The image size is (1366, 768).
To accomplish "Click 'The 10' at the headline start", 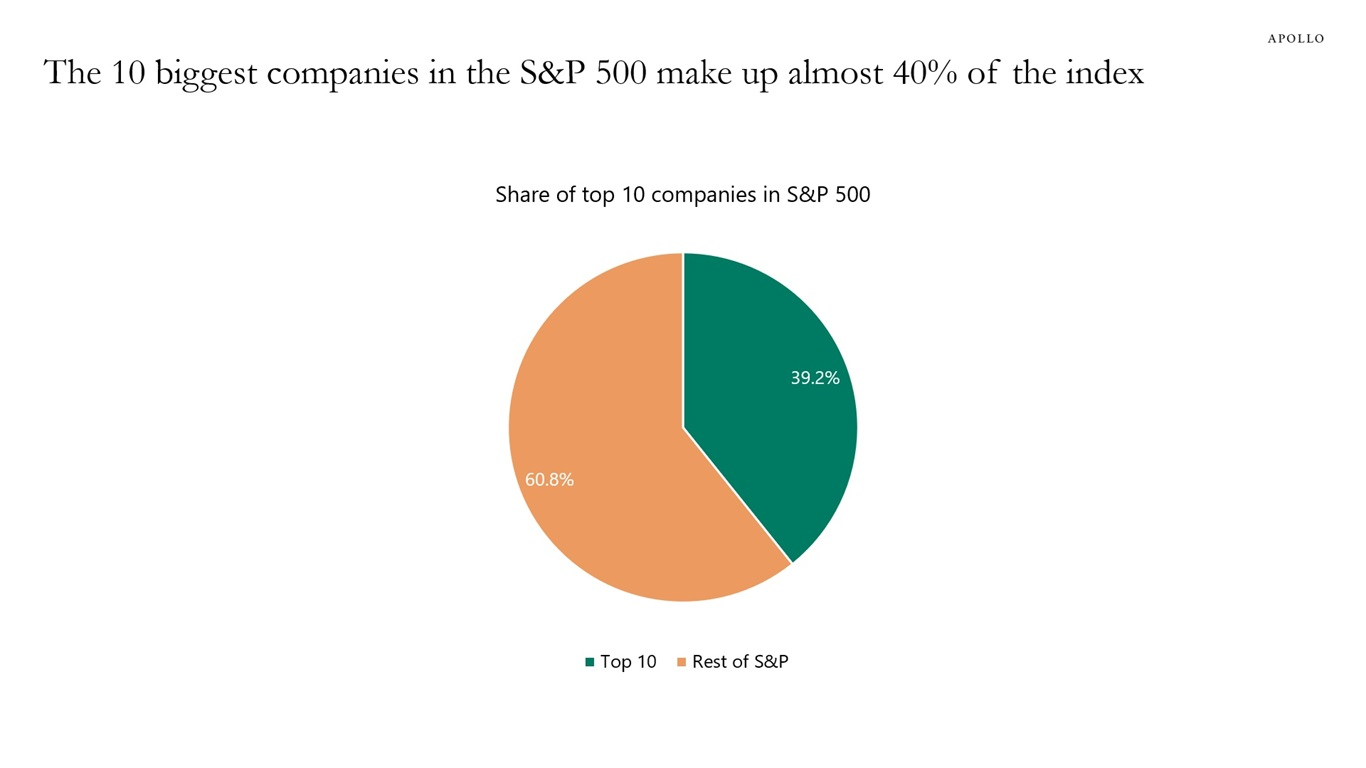I will point(95,73).
